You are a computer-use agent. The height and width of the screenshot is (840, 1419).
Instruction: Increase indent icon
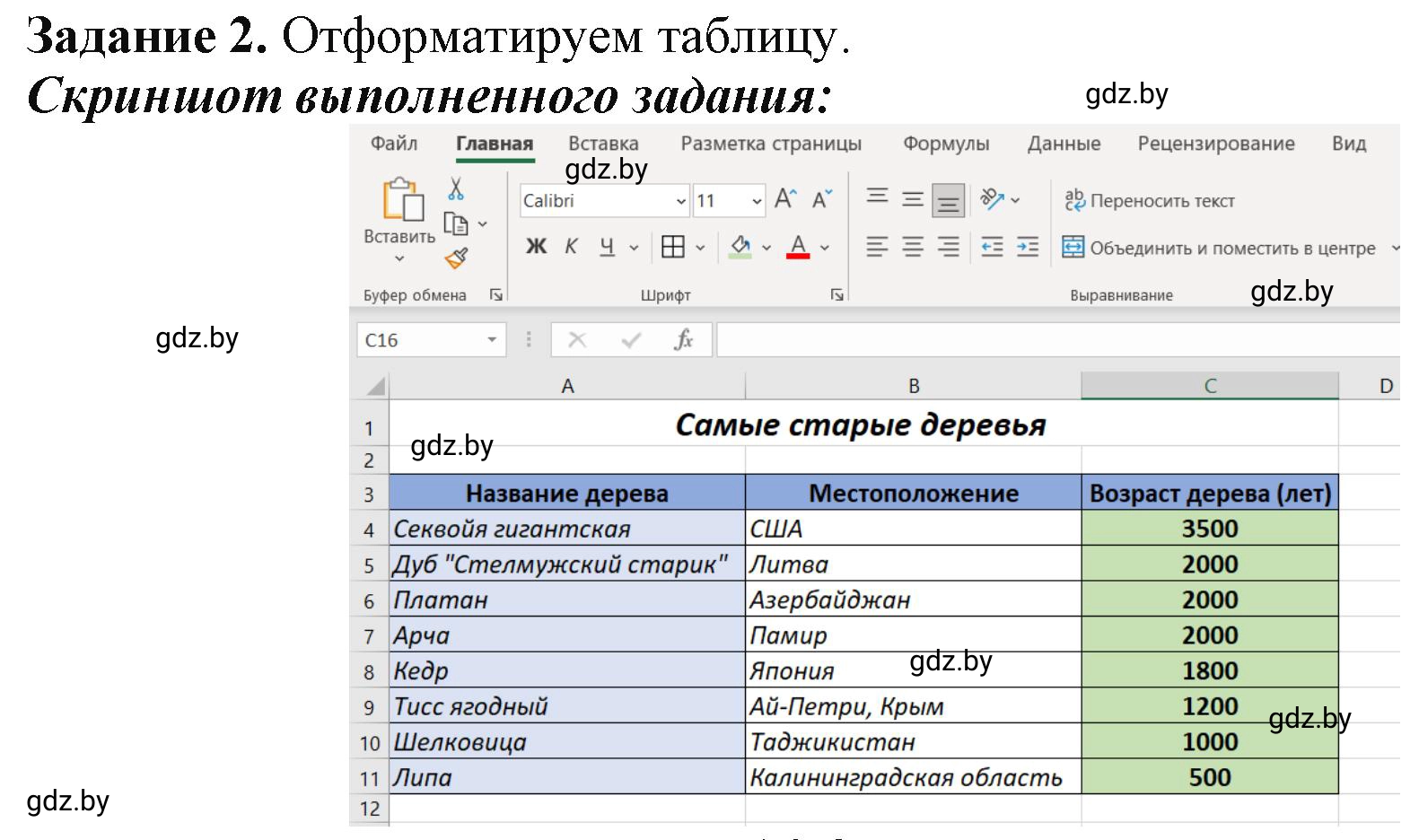point(1028,247)
